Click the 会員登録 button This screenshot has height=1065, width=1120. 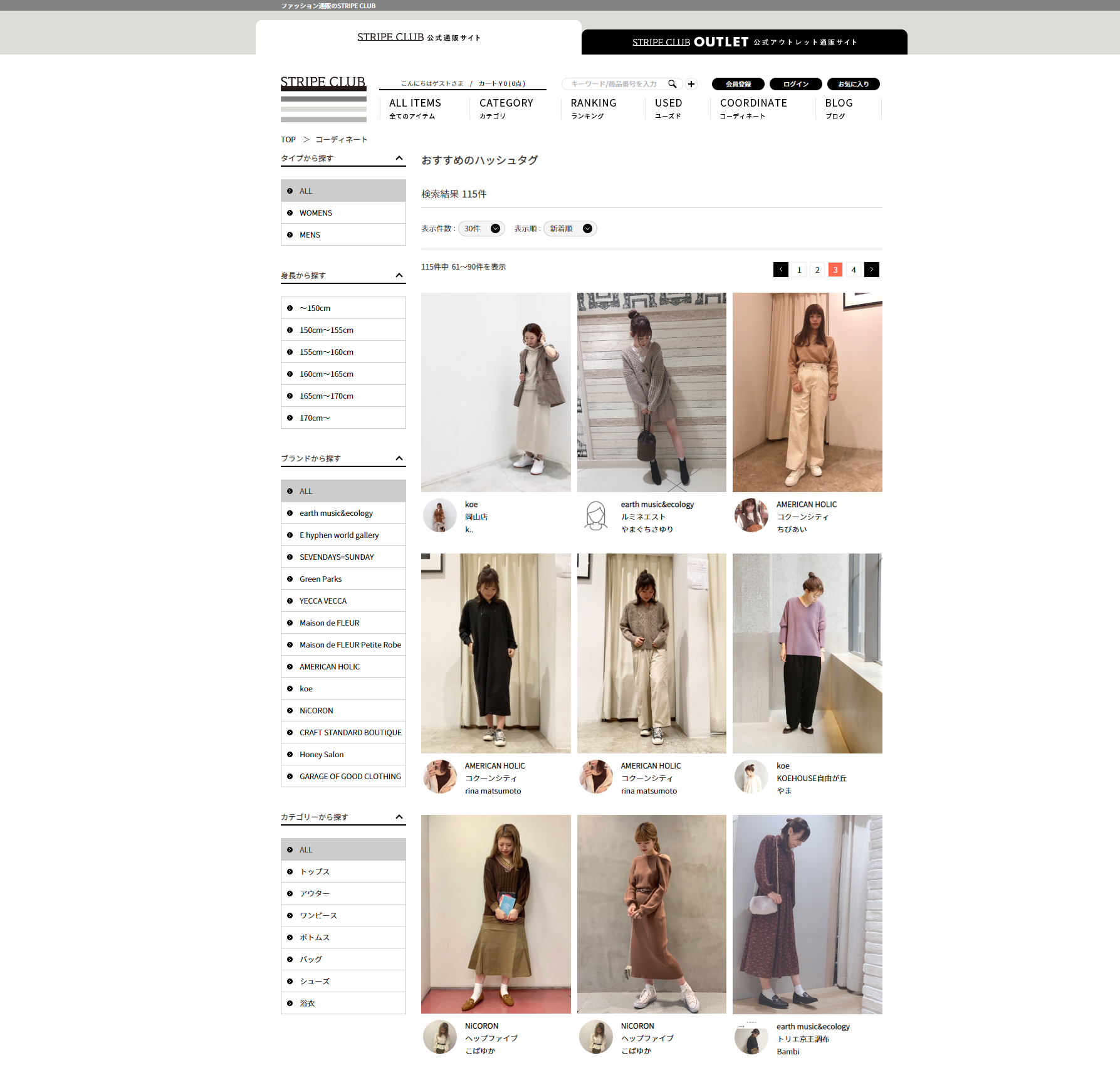(x=738, y=84)
